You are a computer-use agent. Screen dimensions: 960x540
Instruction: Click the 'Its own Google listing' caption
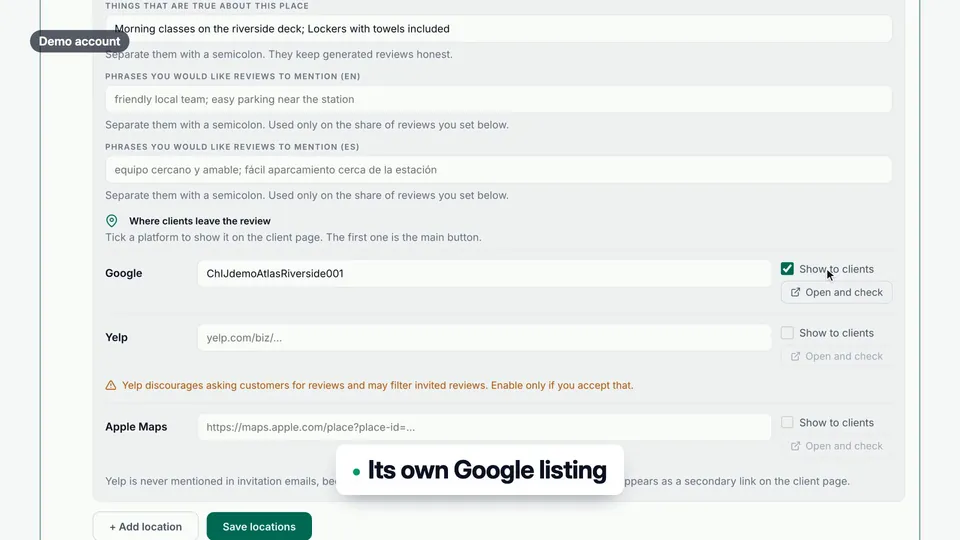[480, 470]
